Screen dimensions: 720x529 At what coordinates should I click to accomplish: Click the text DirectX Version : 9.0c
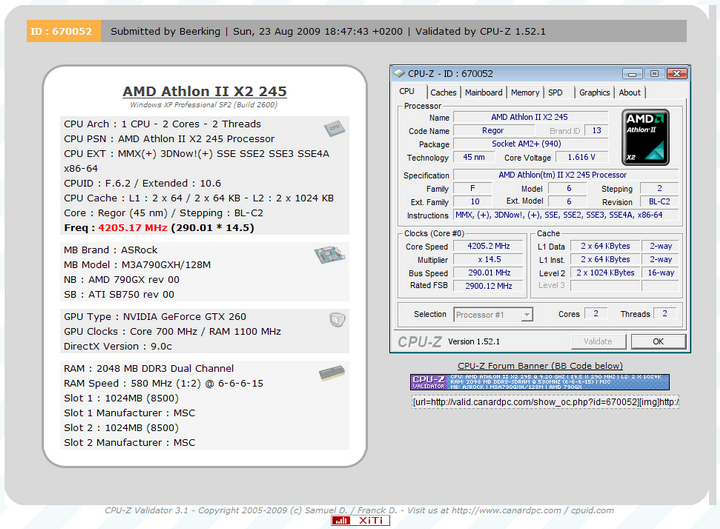coord(118,347)
